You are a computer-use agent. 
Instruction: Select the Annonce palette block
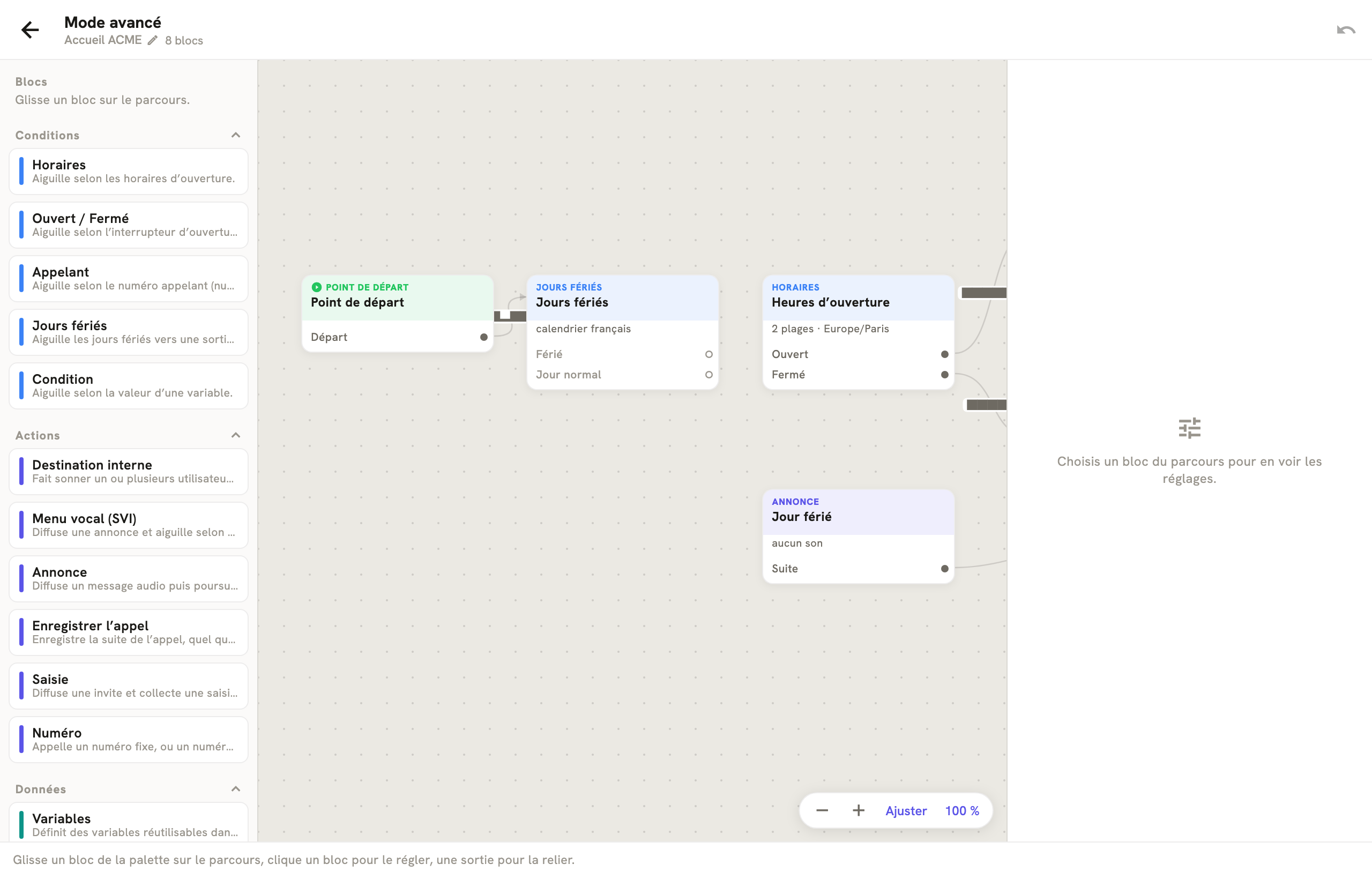129,579
